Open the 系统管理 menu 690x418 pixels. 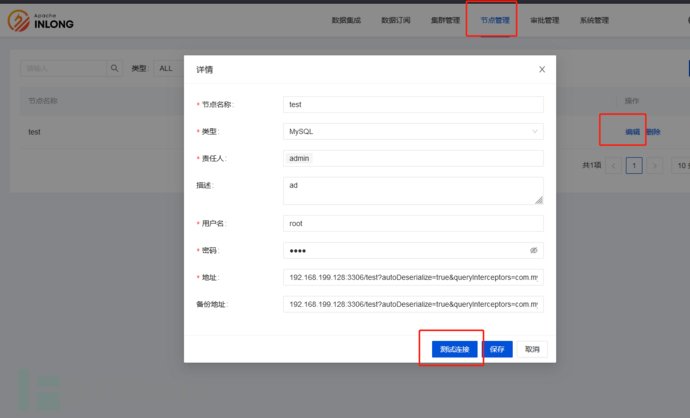click(593, 20)
